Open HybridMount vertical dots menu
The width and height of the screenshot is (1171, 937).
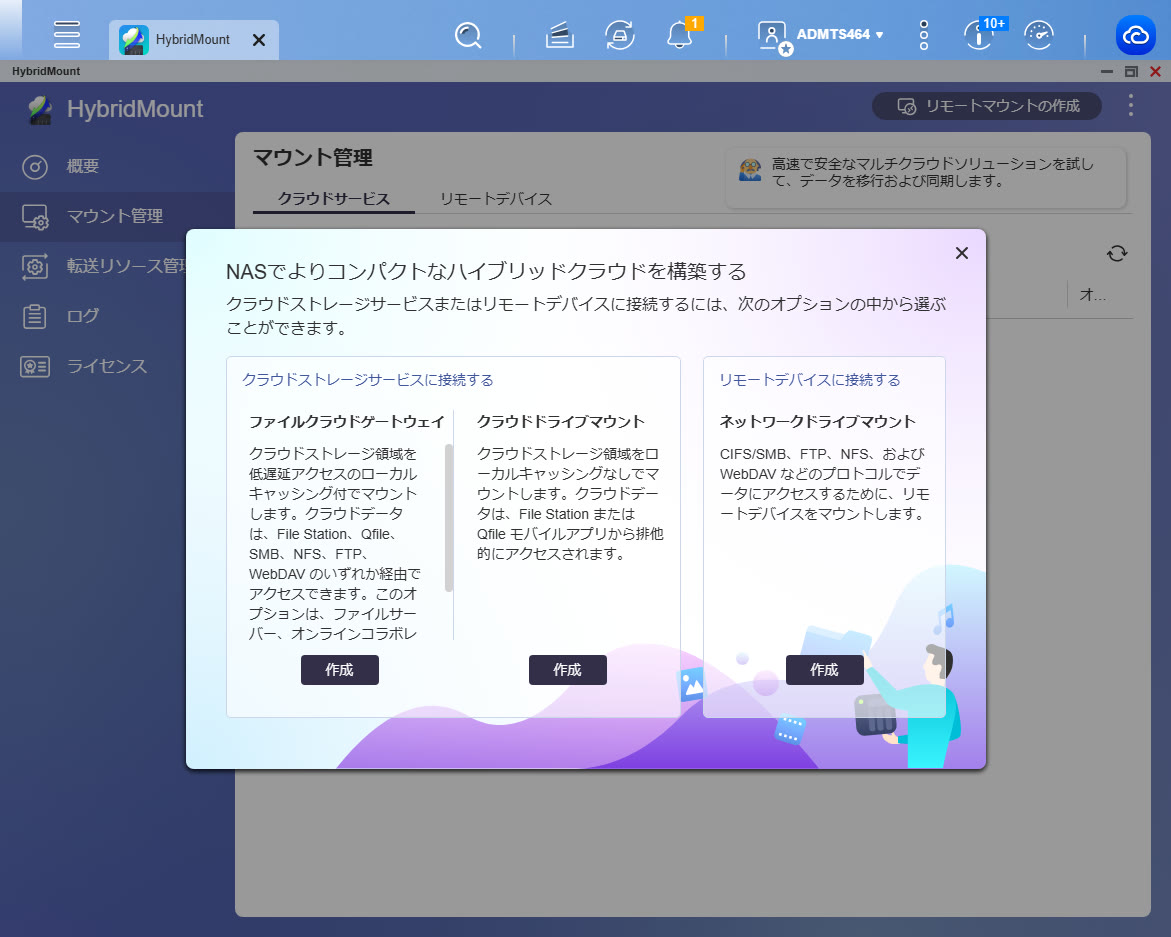[1131, 106]
